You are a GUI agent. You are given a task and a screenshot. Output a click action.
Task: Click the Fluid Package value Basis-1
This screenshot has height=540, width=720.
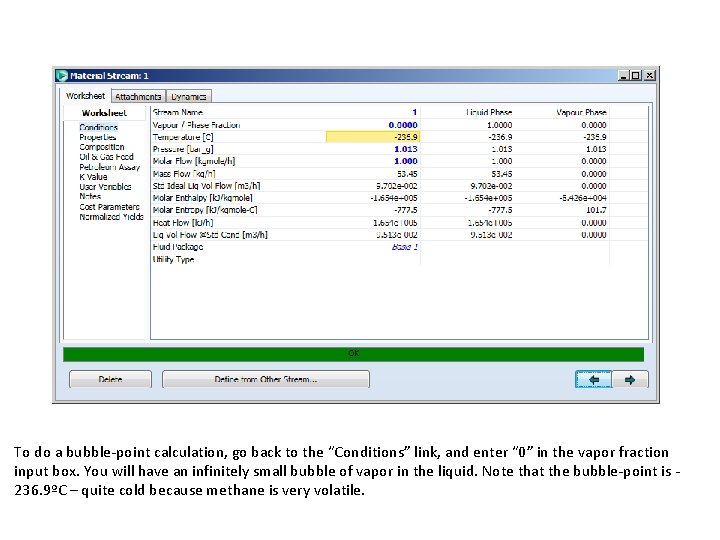coord(405,247)
